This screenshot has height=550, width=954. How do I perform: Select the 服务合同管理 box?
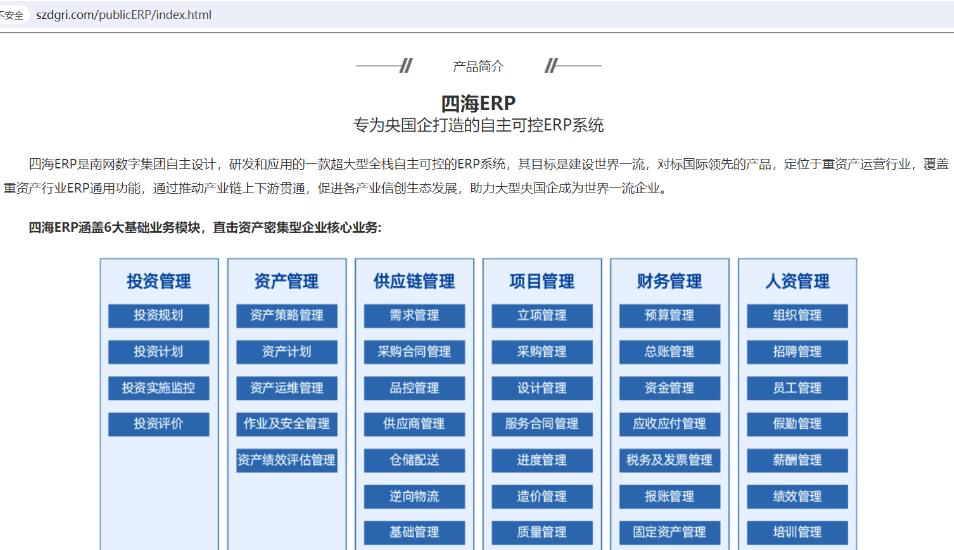pyautogui.click(x=542, y=424)
